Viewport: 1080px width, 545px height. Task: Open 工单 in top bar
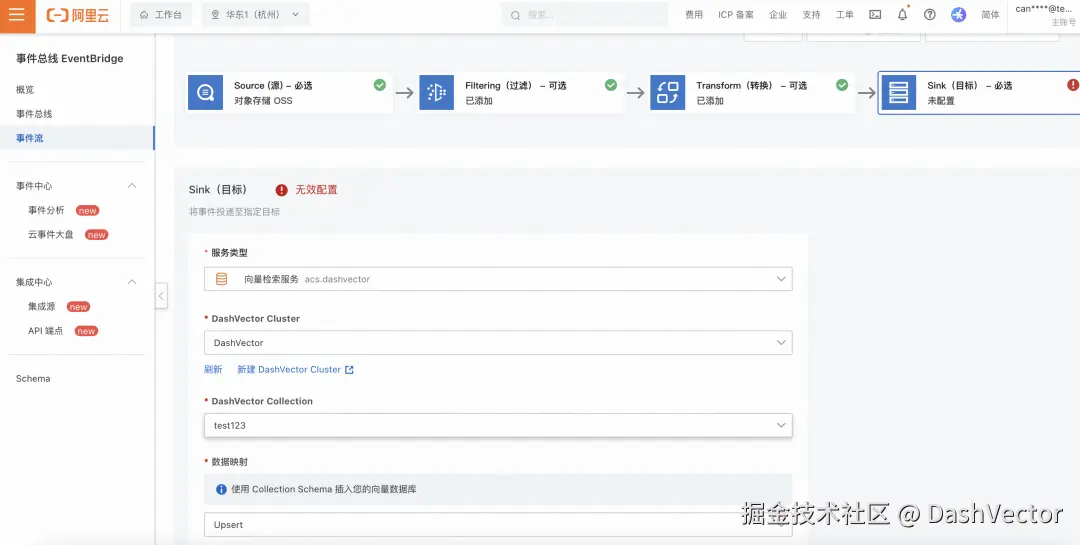[x=844, y=14]
